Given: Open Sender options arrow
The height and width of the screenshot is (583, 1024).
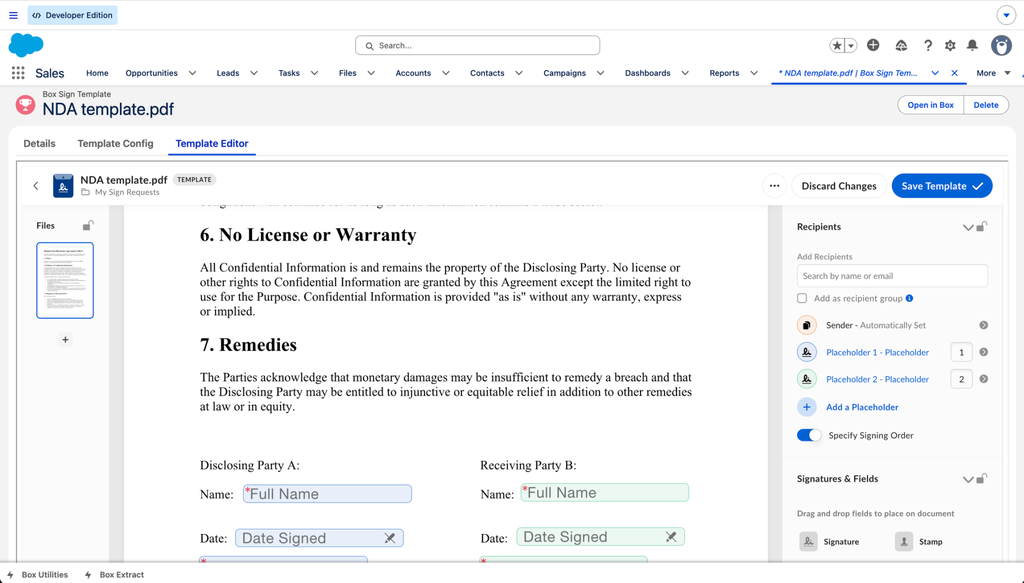Looking at the screenshot, I should pyautogui.click(x=984, y=325).
